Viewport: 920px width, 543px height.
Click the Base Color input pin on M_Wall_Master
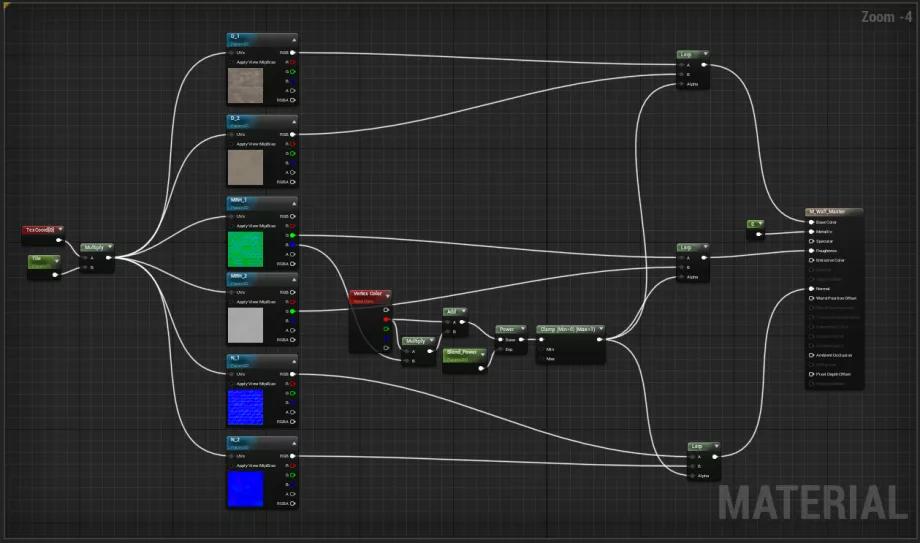pyautogui.click(x=811, y=222)
